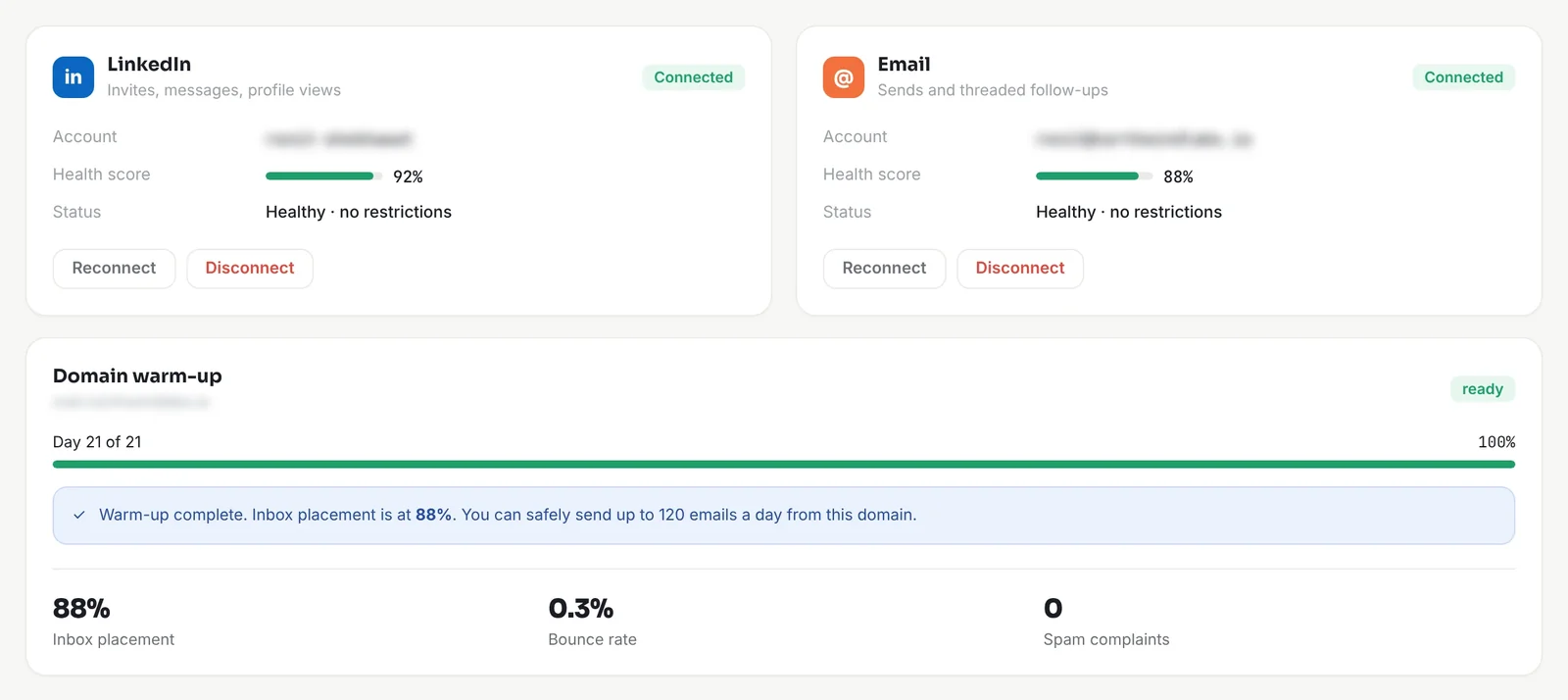Reconnect the Email account
The height and width of the screenshot is (700, 1568).
pyautogui.click(x=884, y=269)
